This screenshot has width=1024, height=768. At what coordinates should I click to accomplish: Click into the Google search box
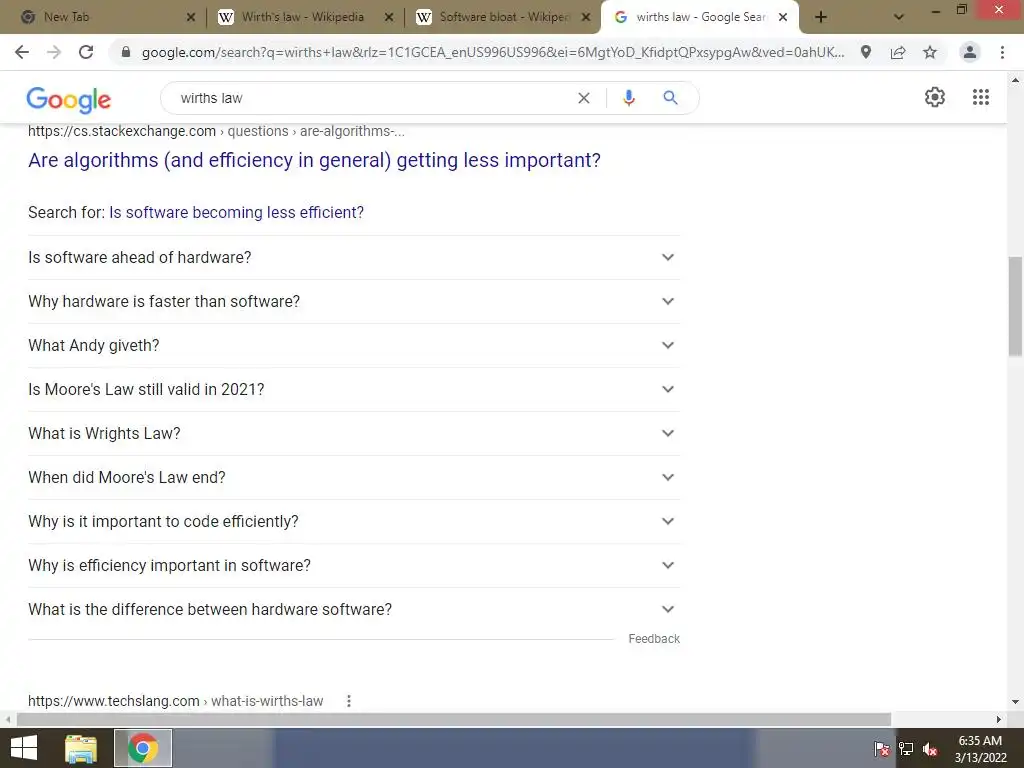(372, 98)
